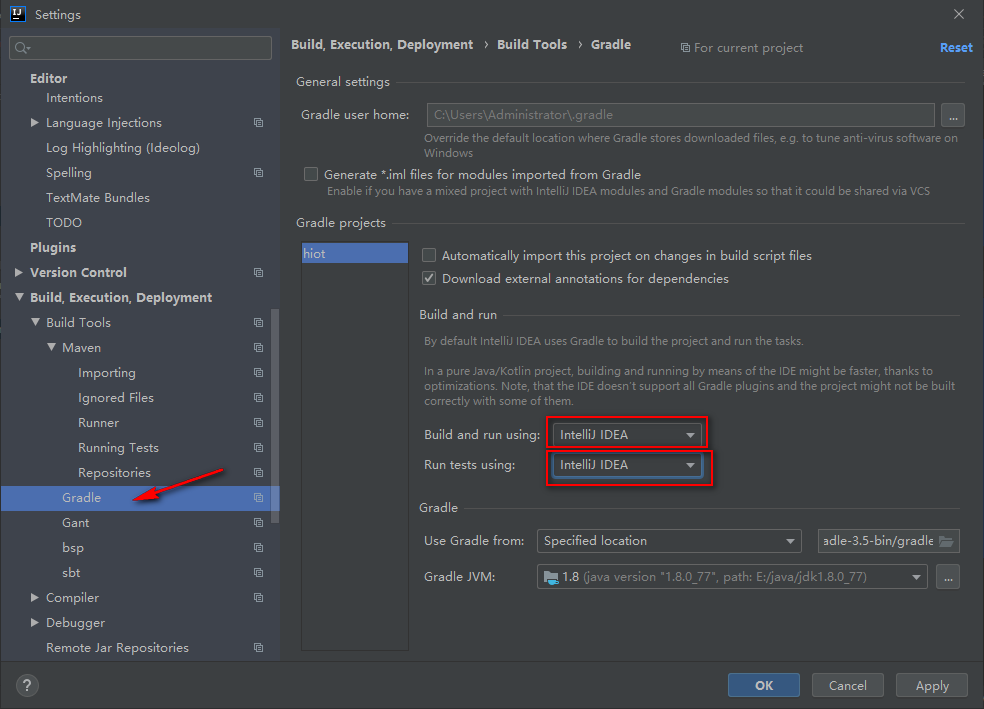
Task: Click the OK button
Action: click(764, 685)
